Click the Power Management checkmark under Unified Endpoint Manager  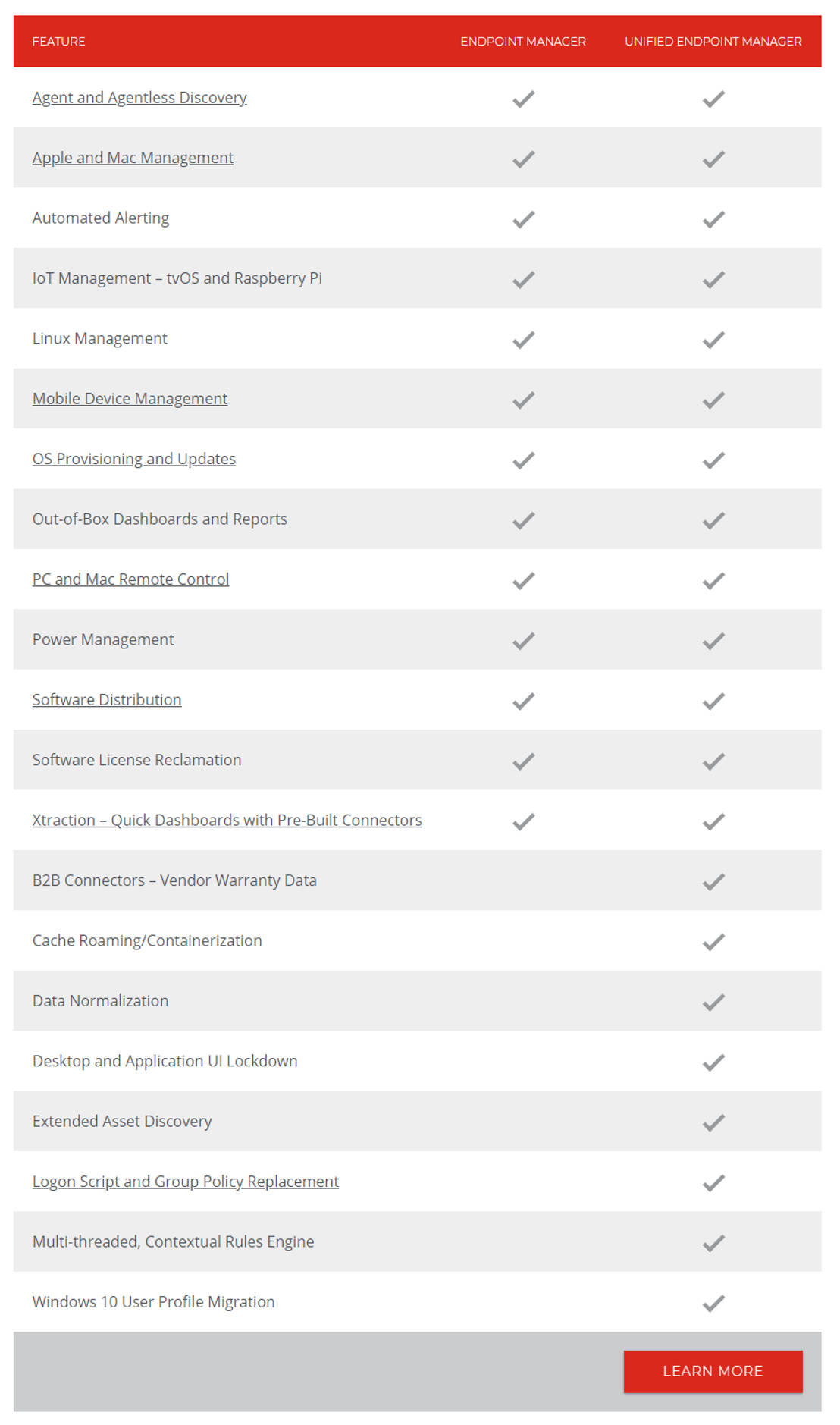(x=713, y=640)
